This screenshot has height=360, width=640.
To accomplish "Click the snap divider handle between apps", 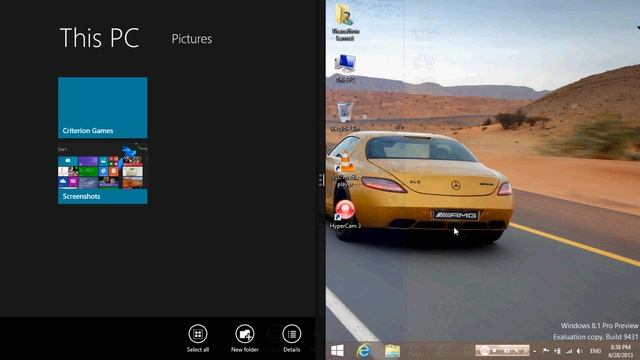I will (x=321, y=180).
